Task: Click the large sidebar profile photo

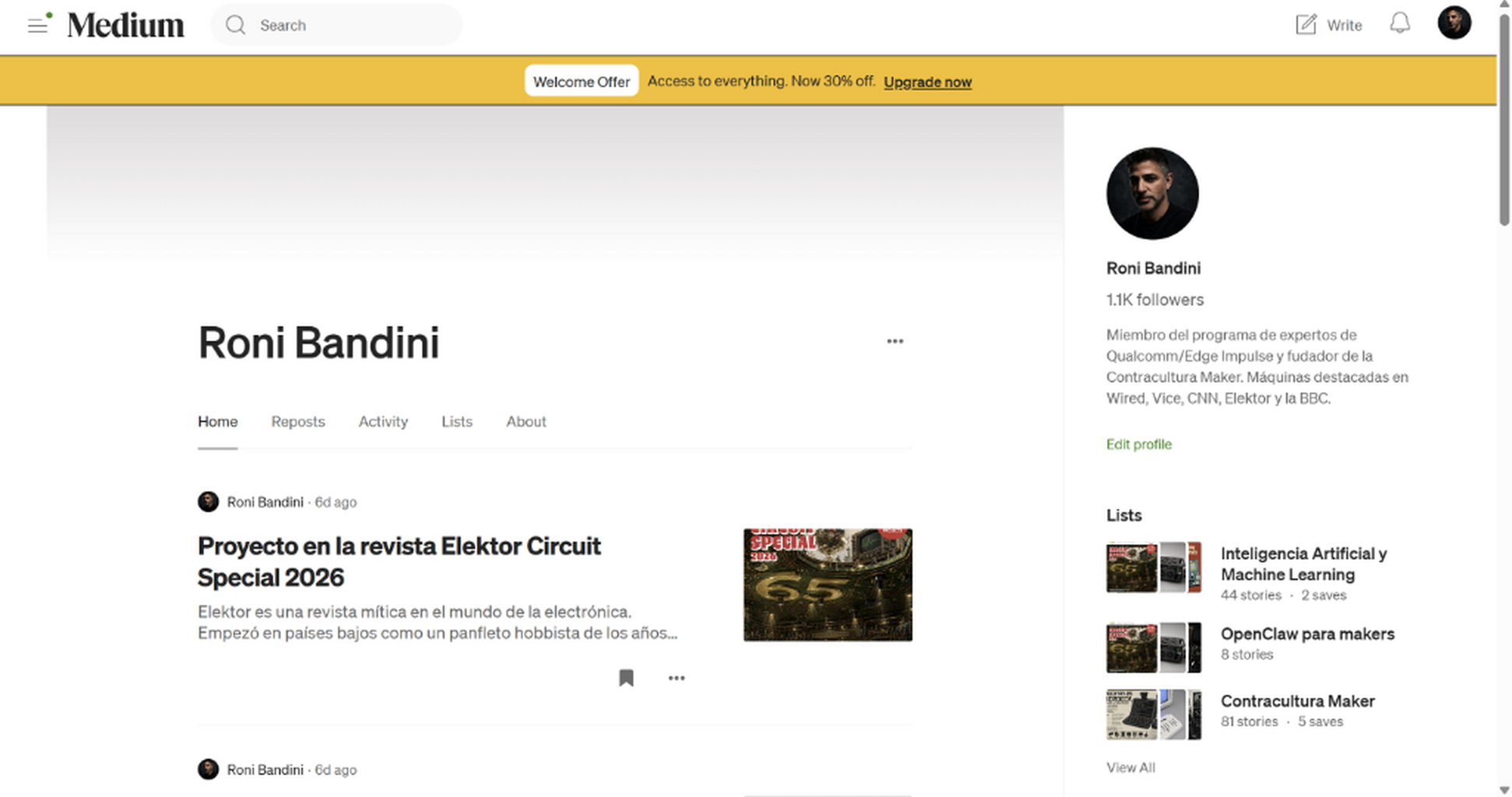Action: [x=1152, y=193]
